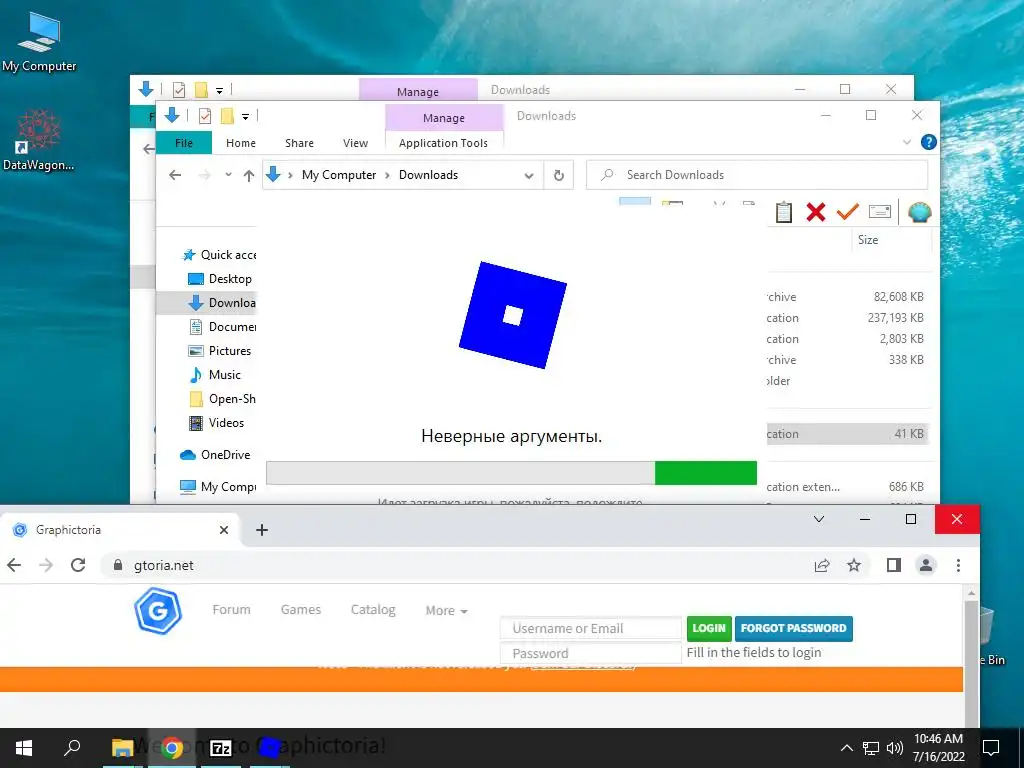This screenshot has width=1024, height=768.
Task: Click the Paste clipboard toolbar icon in Explorer
Action: (784, 212)
